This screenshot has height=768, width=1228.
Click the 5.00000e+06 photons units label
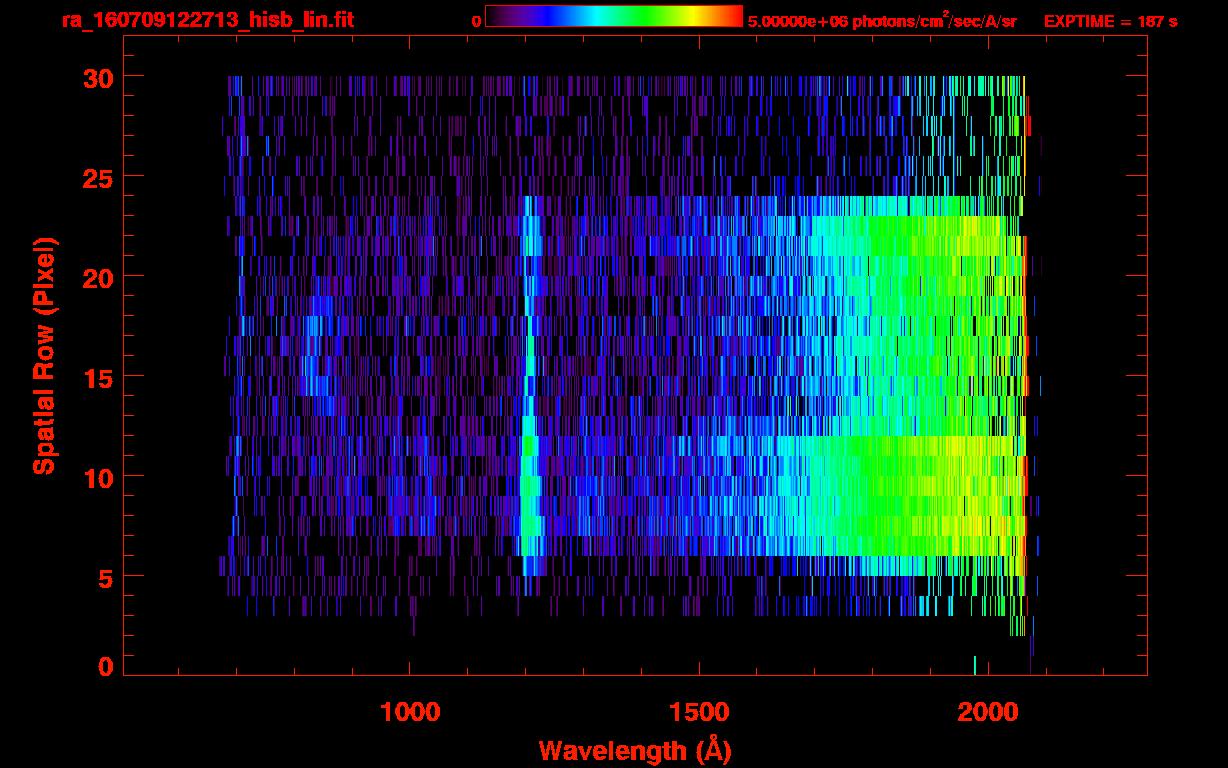[x=882, y=20]
